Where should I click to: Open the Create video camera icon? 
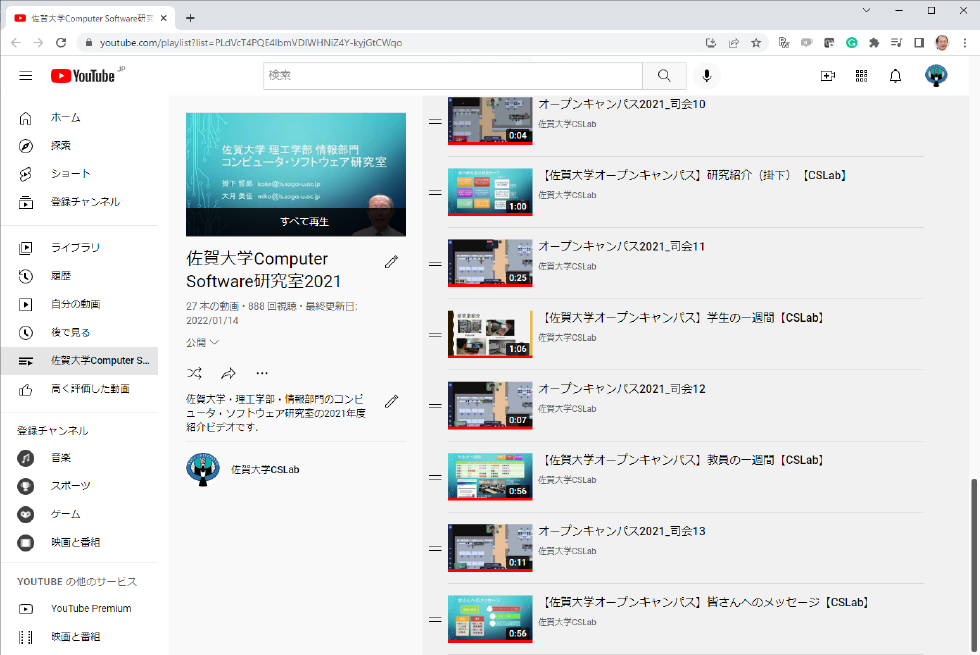point(828,76)
